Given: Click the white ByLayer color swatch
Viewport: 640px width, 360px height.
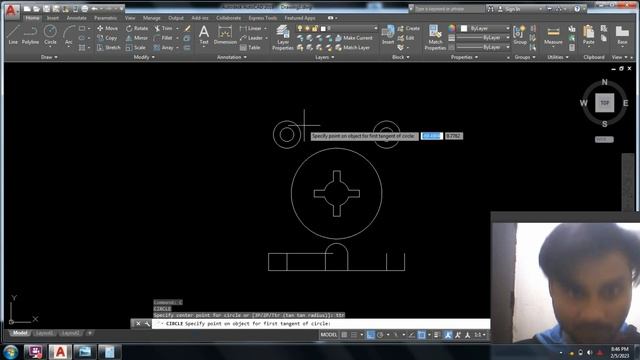Looking at the screenshot, I should click(x=464, y=28).
